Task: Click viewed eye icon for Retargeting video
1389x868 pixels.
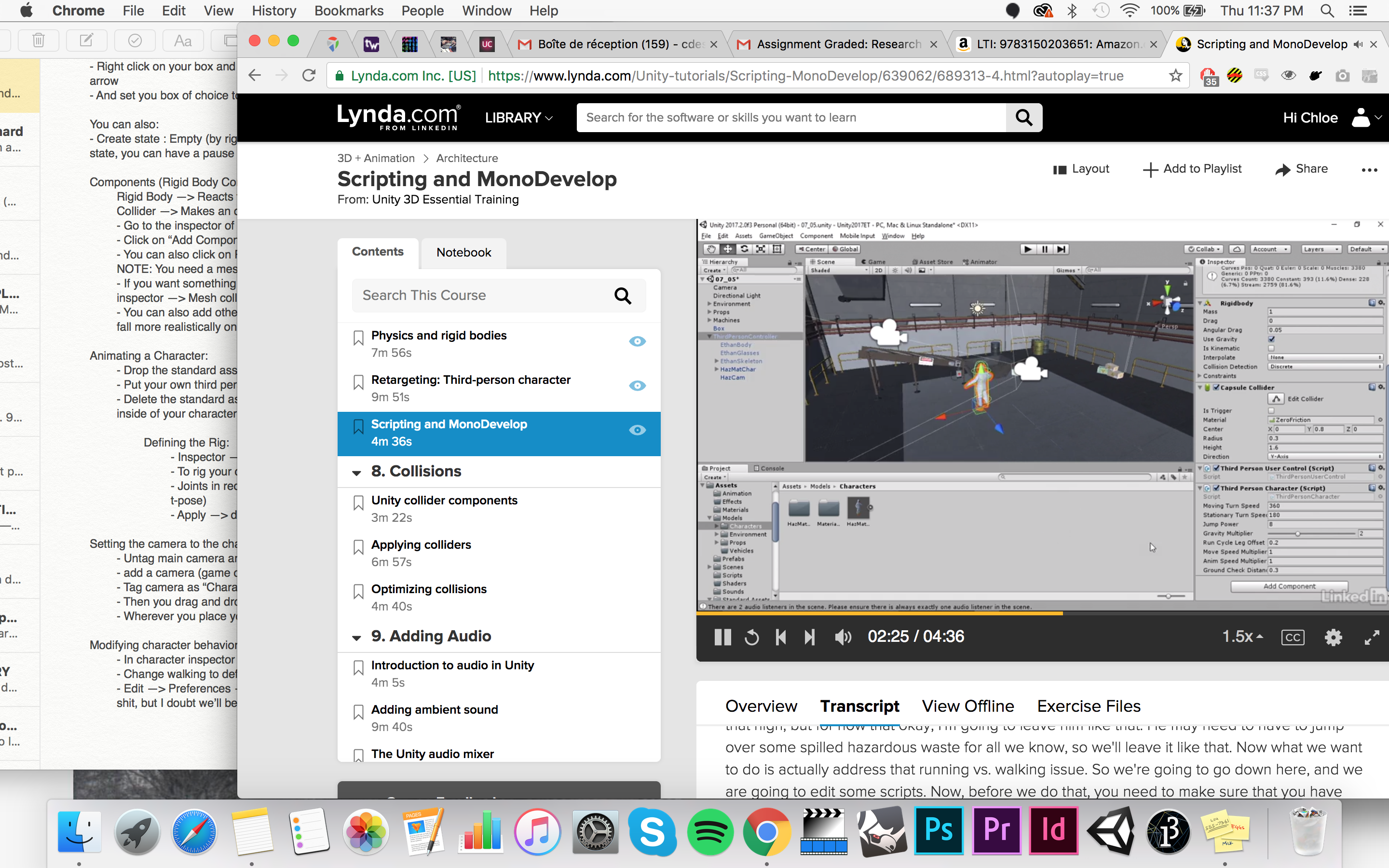Action: 637,386
